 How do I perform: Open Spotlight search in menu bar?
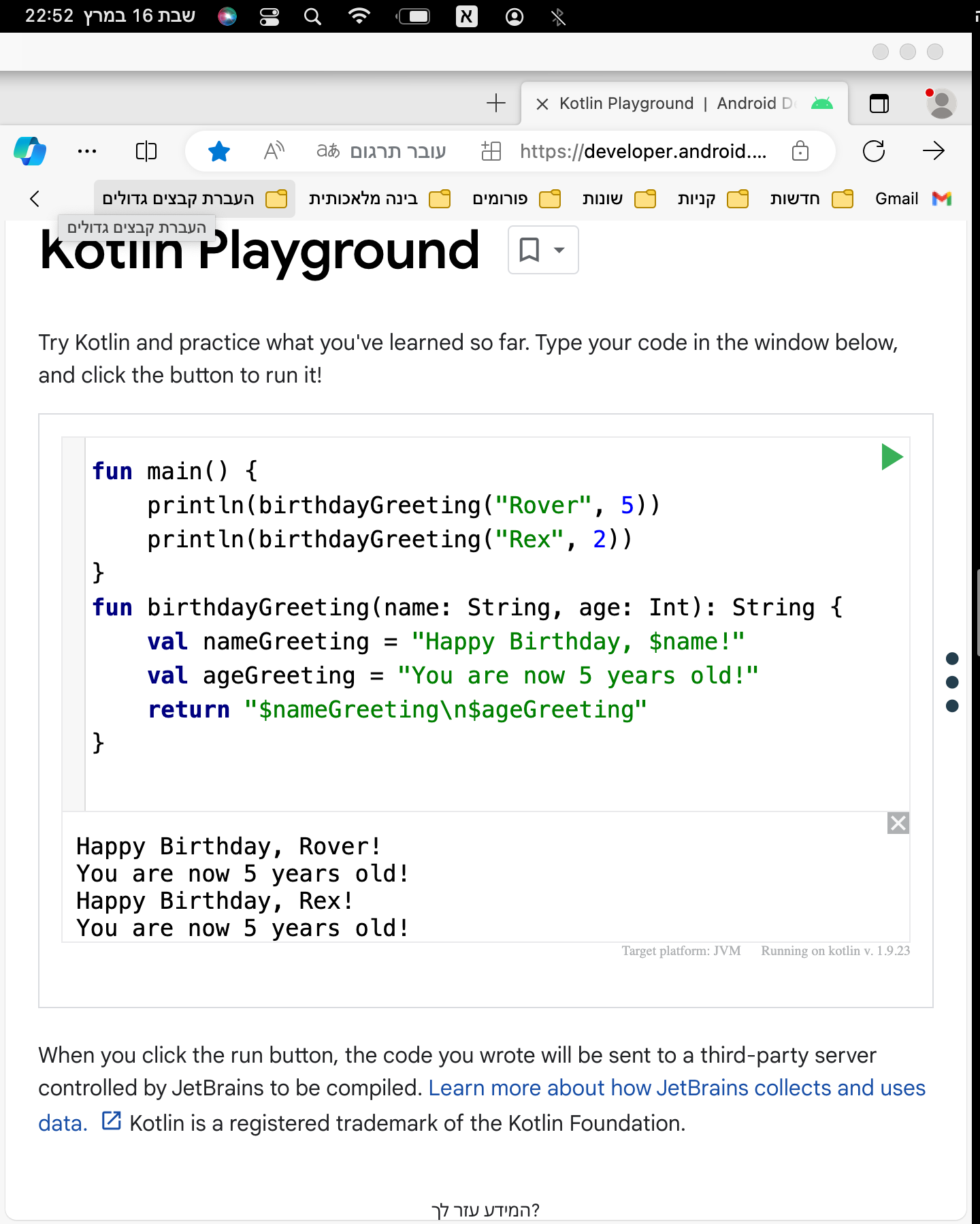(312, 16)
